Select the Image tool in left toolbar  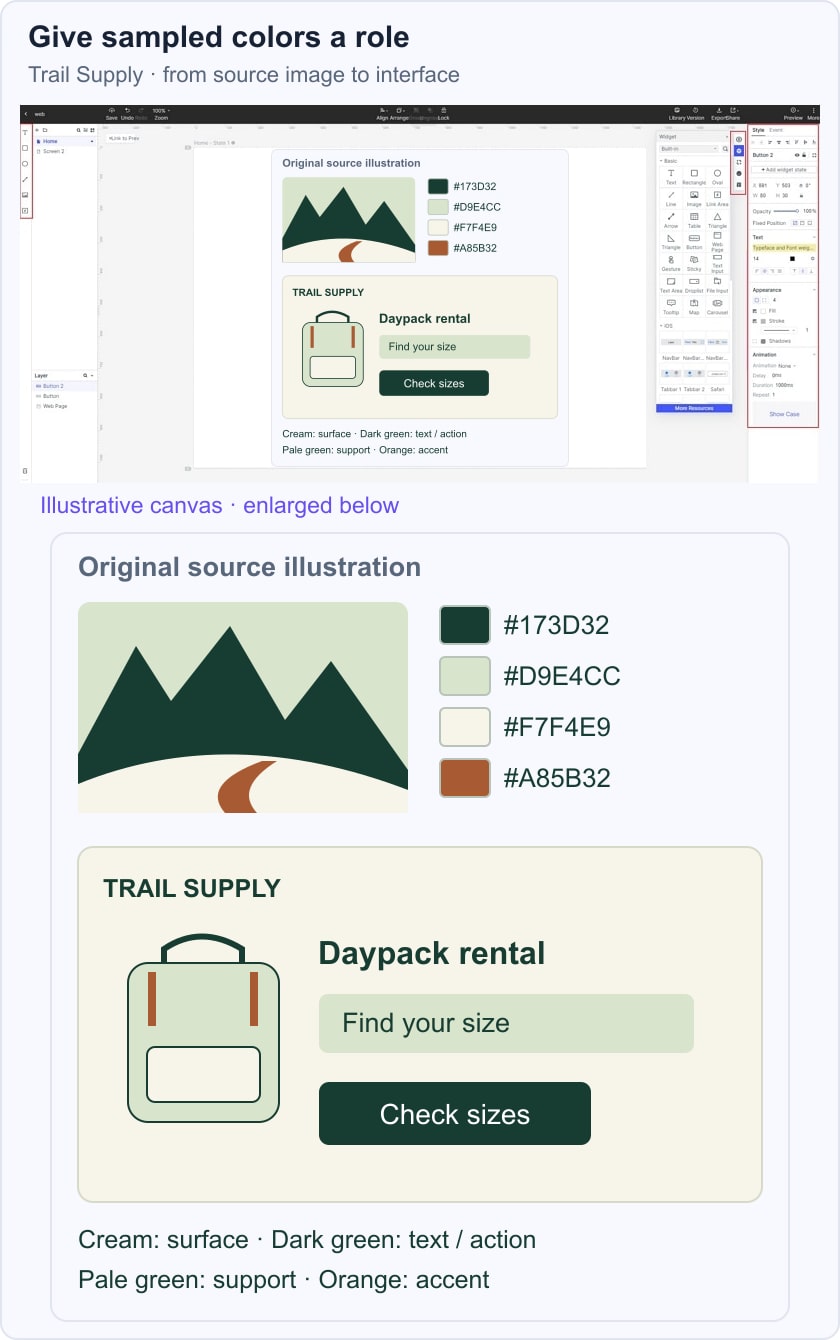pos(25,195)
